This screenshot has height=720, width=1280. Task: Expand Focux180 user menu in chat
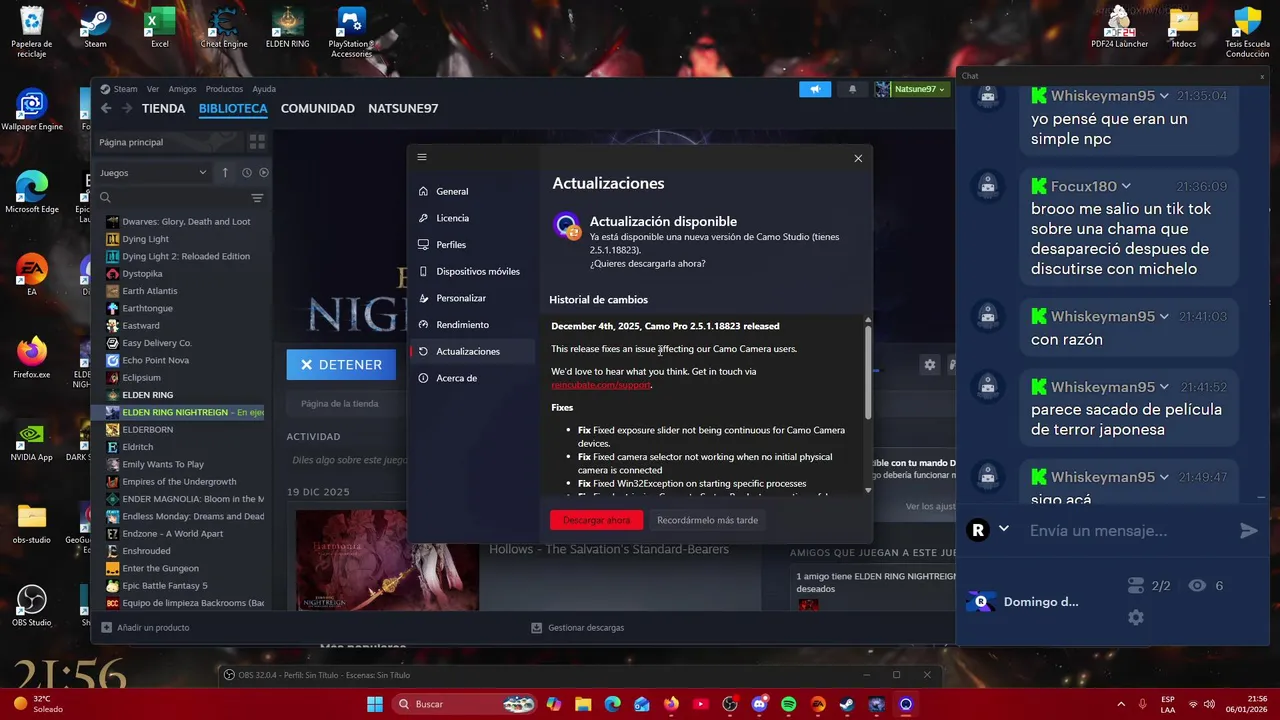[x=1126, y=186]
